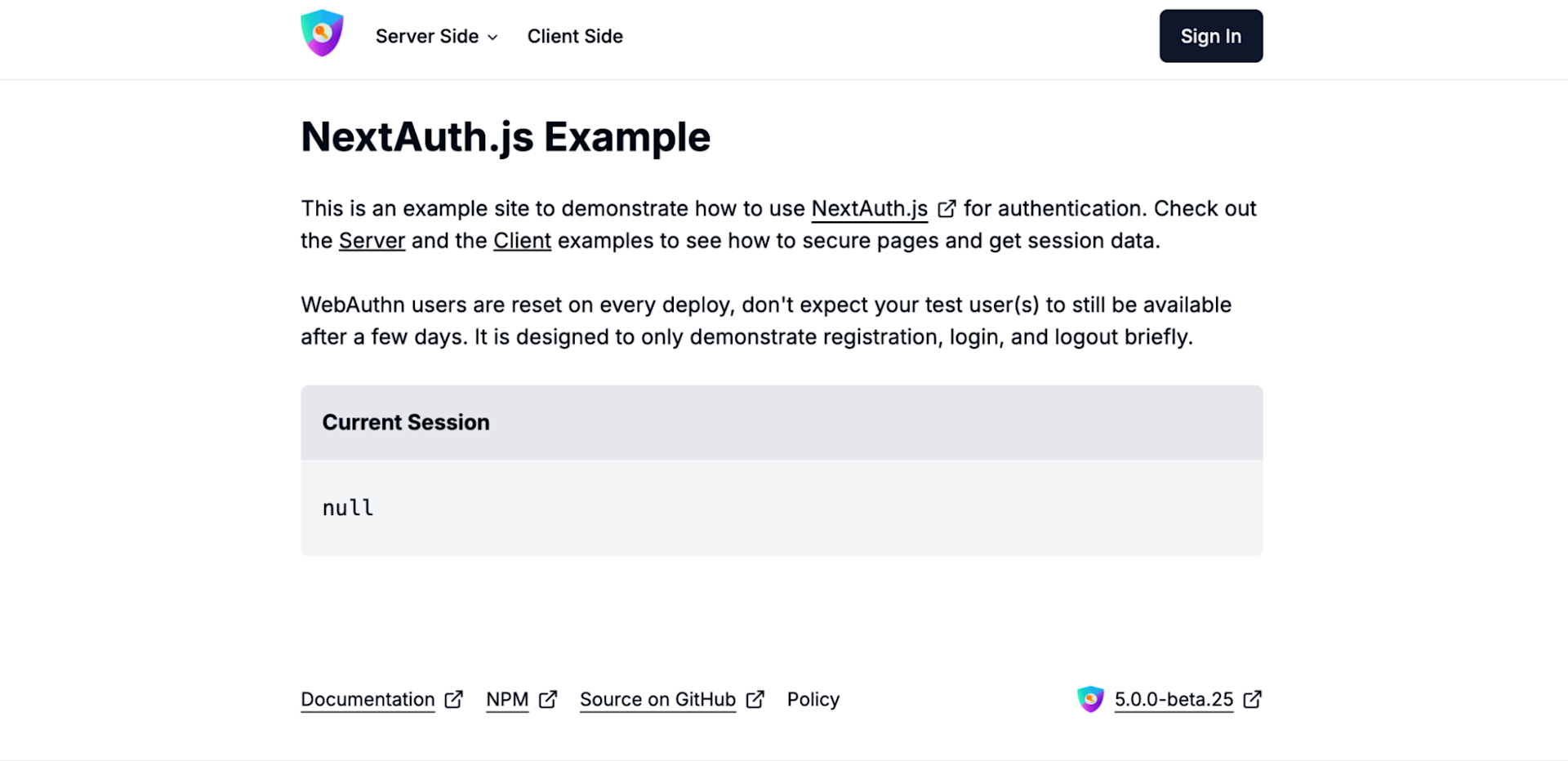Follow the underlined Client link in paragraph
The height and width of the screenshot is (761, 1568).
(522, 241)
